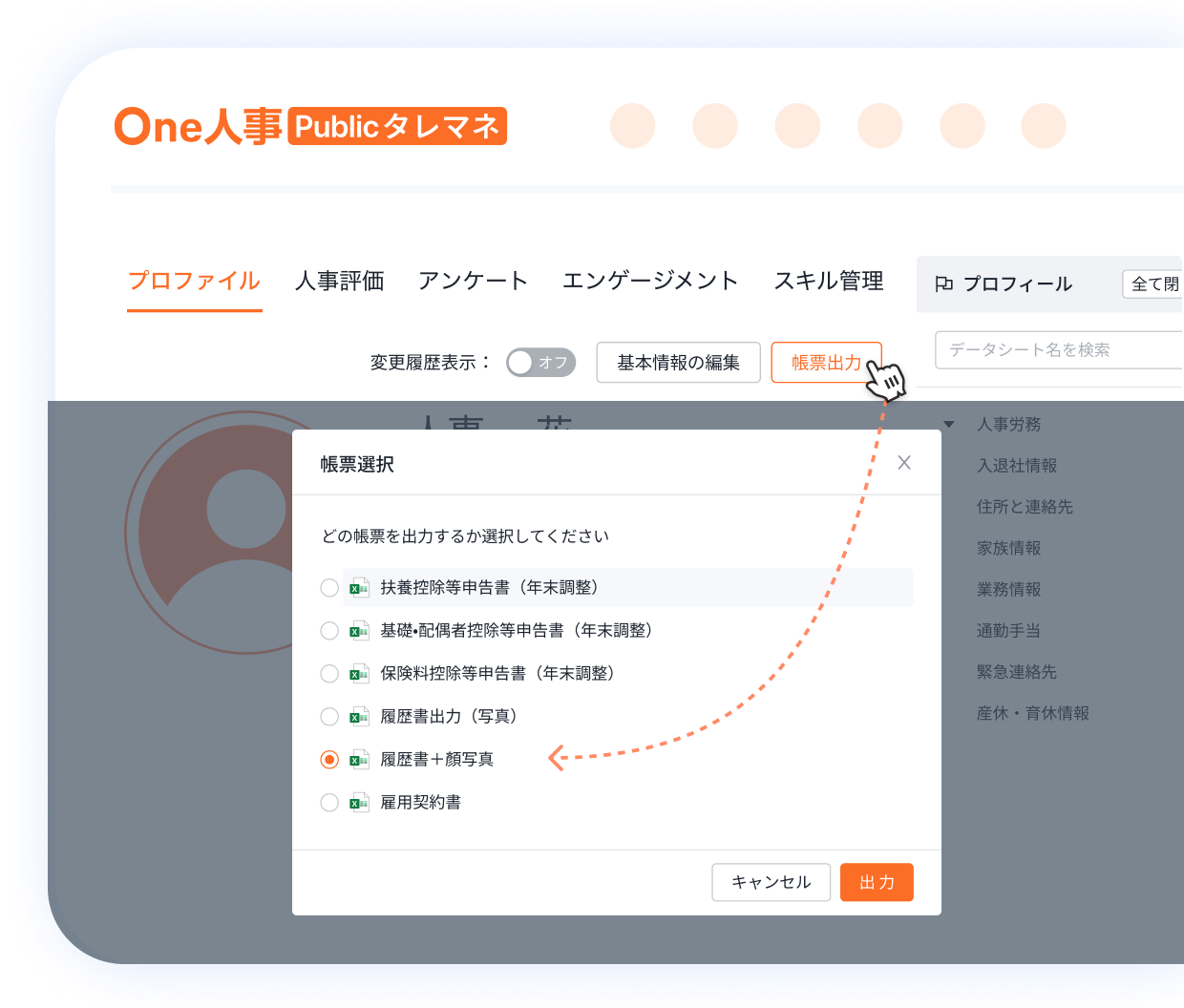Screen dimensions: 1184x1008
Task: Select the 雇用契約書 radio button
Action: coord(329,803)
